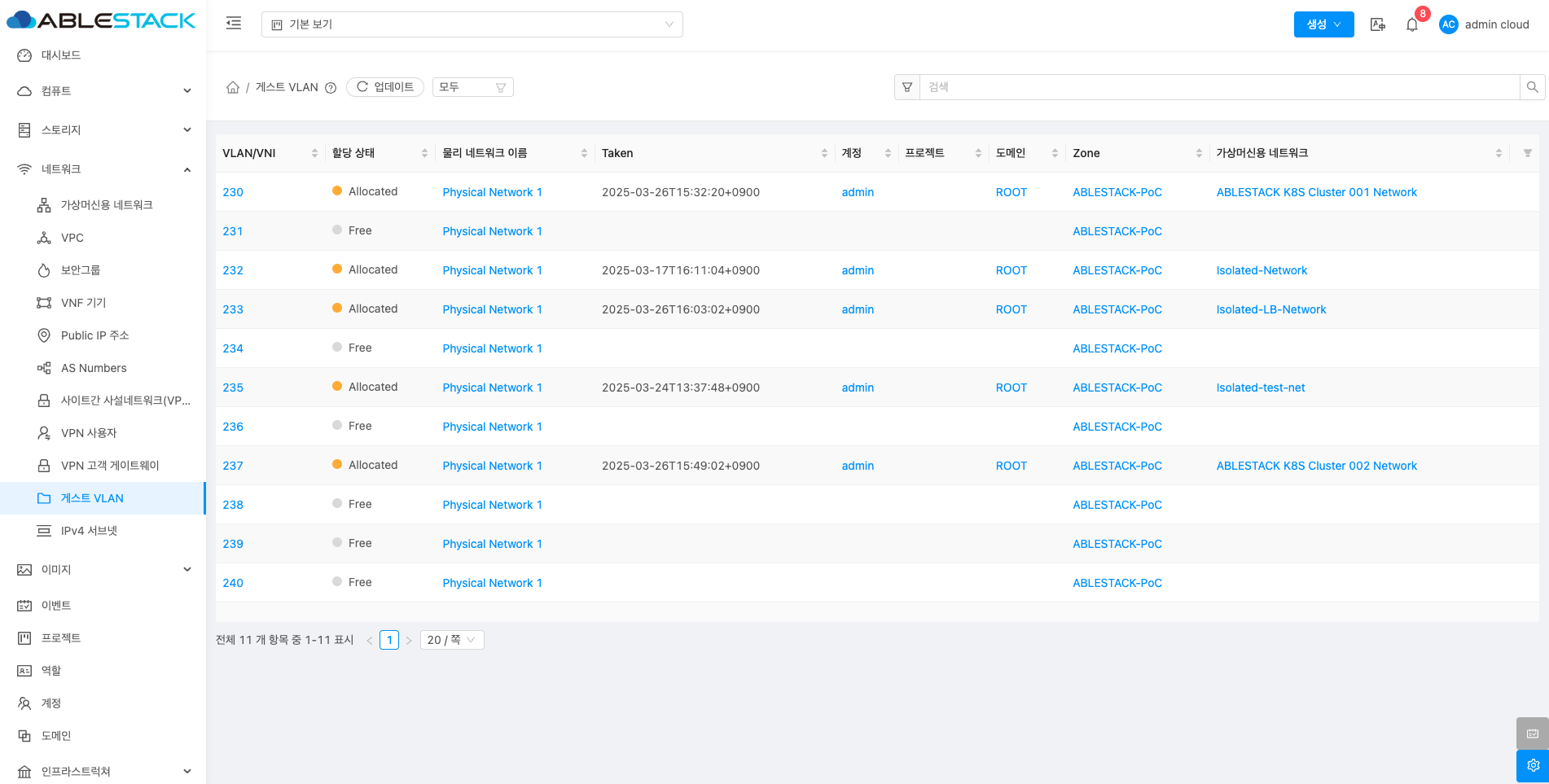1549x784 pixels.
Task: Collapse the sidebar with the menu fold icon
Action: coord(234,24)
